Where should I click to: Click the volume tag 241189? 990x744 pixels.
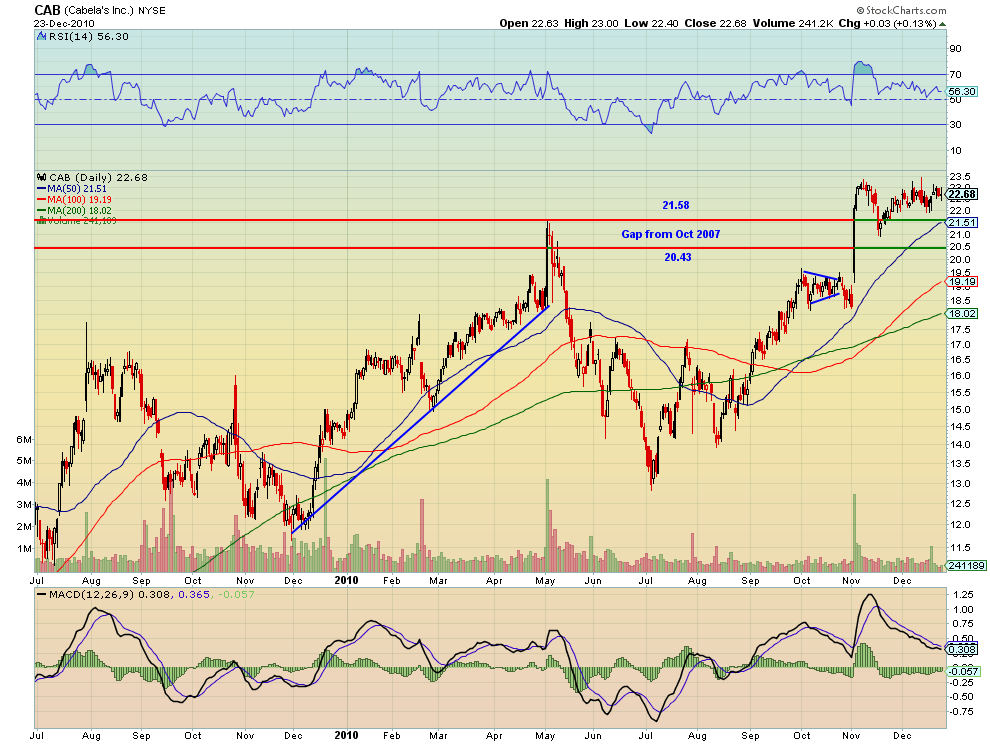click(966, 565)
